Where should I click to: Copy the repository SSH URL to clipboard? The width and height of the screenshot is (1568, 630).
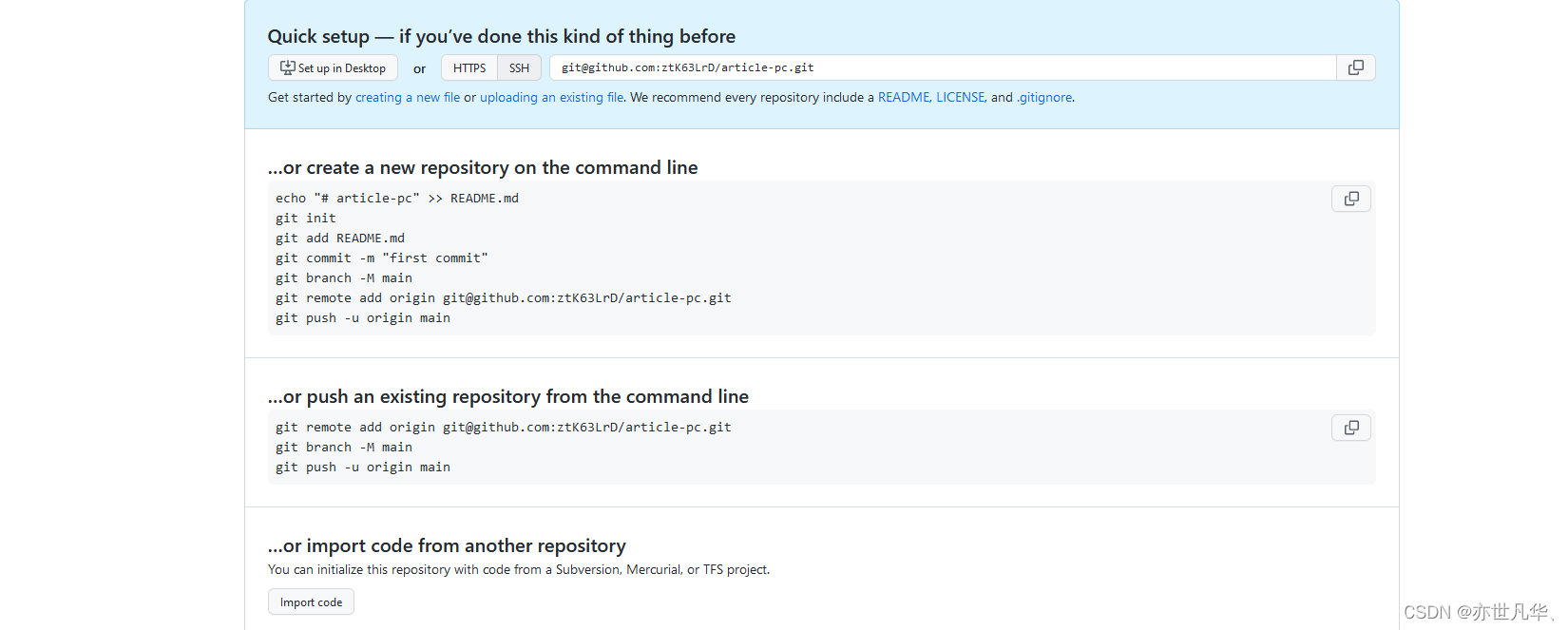tap(1356, 67)
